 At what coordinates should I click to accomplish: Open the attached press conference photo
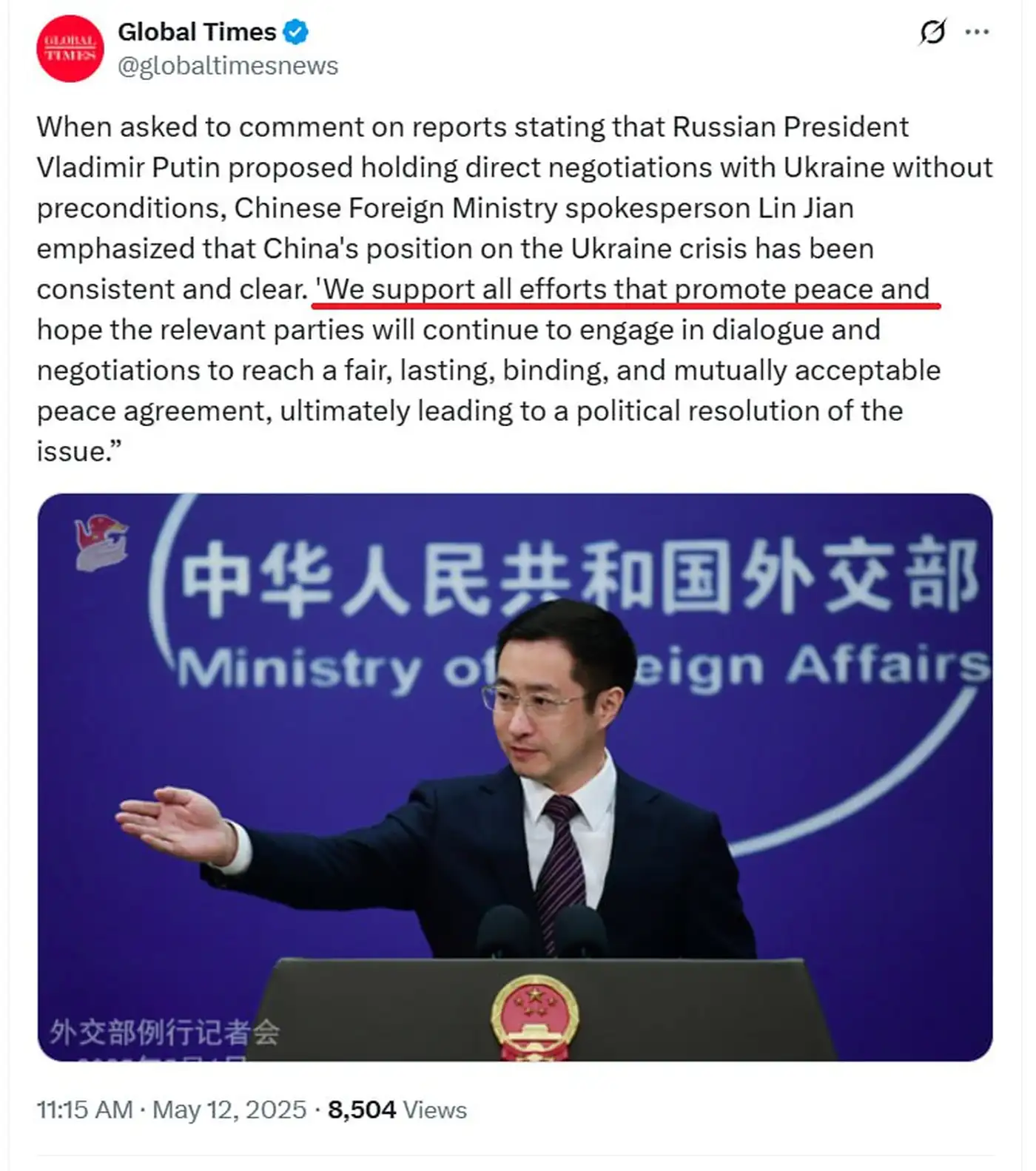tap(515, 777)
